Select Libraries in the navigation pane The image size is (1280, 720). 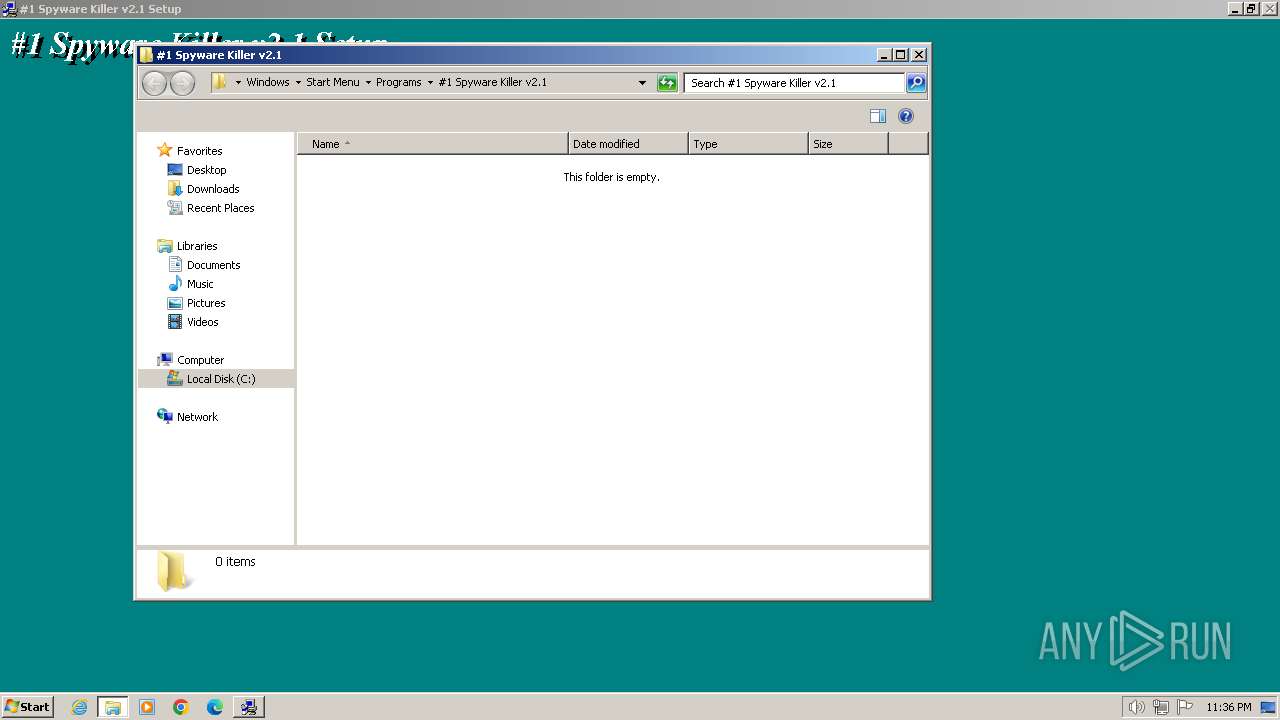coord(197,246)
